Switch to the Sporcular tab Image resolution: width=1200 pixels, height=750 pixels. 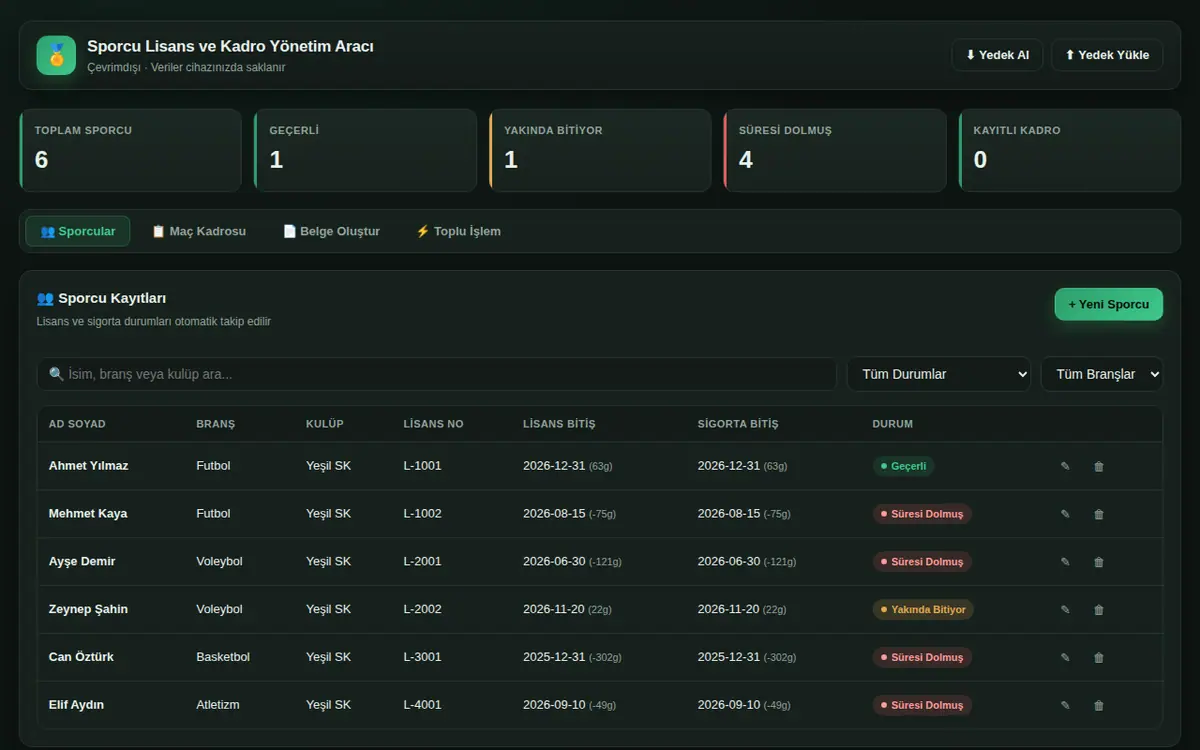78,231
